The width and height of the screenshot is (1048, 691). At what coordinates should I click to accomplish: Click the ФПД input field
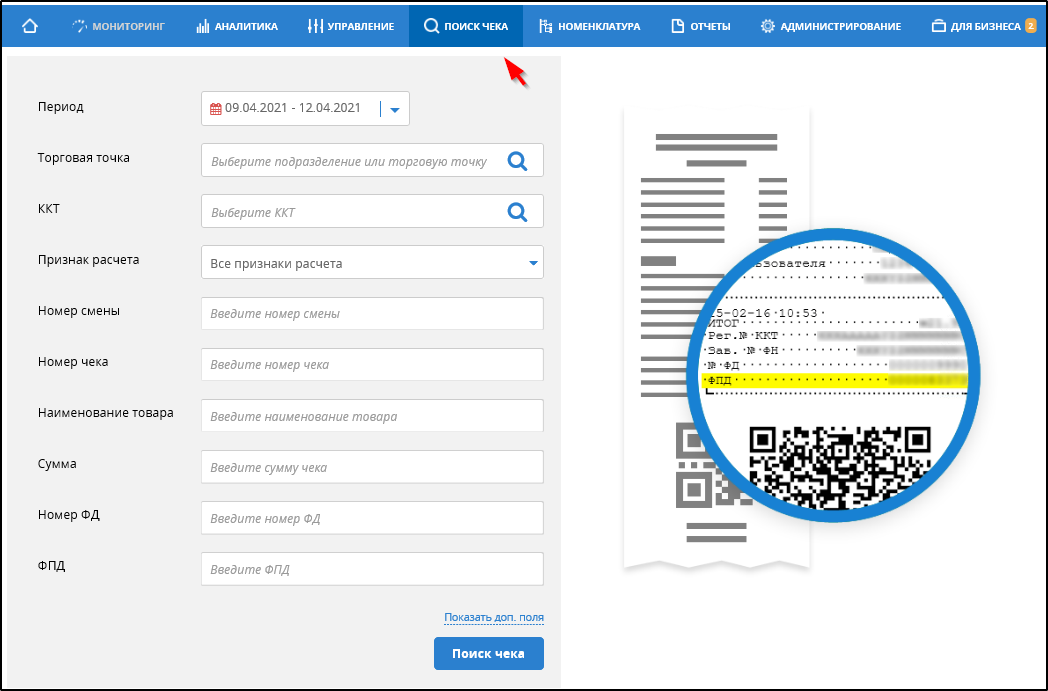coord(372,569)
